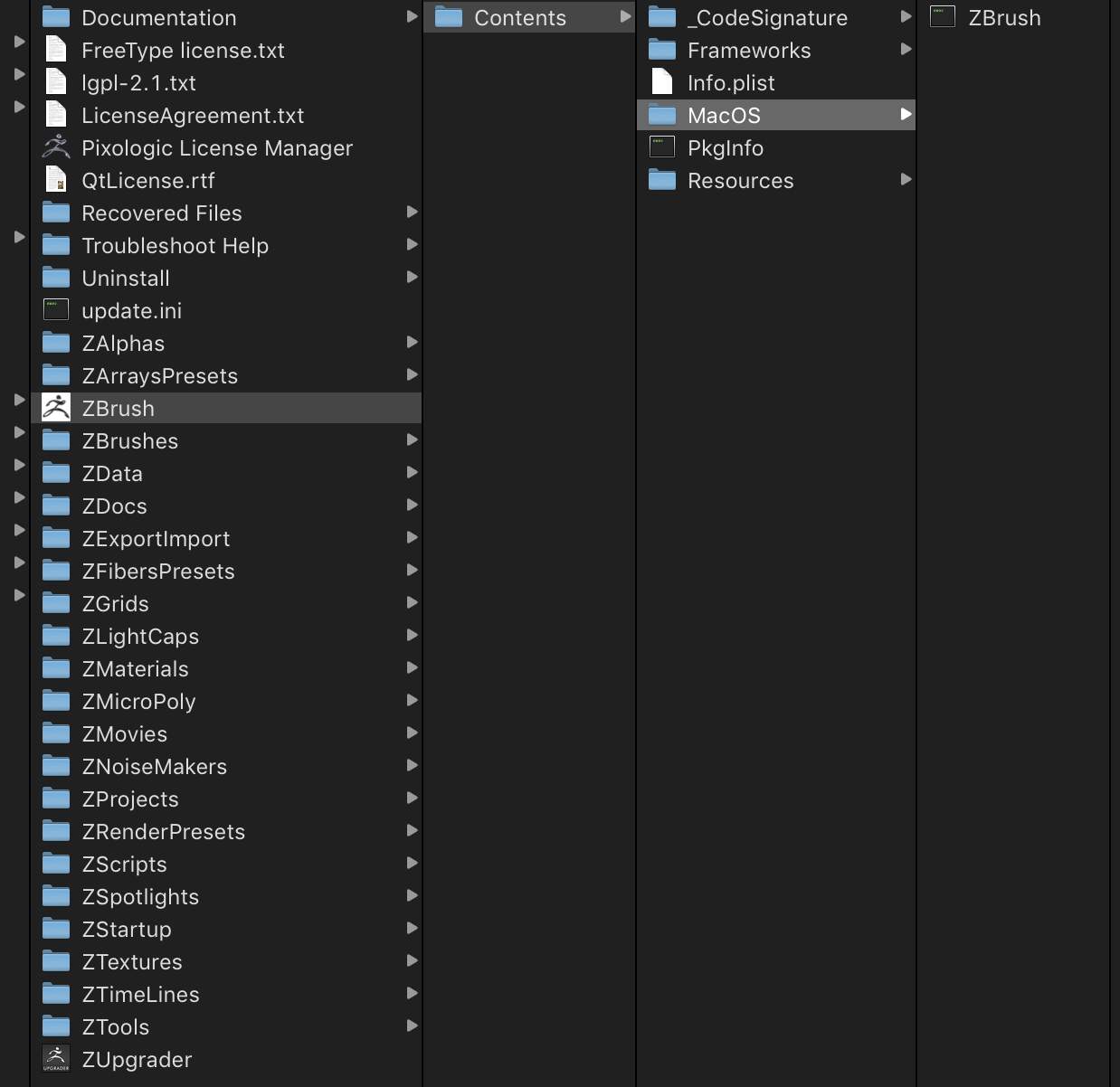Expand the ZTools folder arrow
1120x1087 pixels.
[x=412, y=1026]
